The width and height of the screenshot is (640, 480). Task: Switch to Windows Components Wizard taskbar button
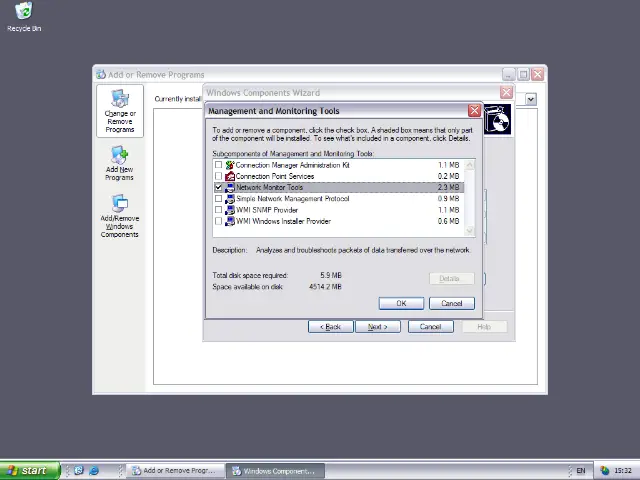click(x=276, y=471)
